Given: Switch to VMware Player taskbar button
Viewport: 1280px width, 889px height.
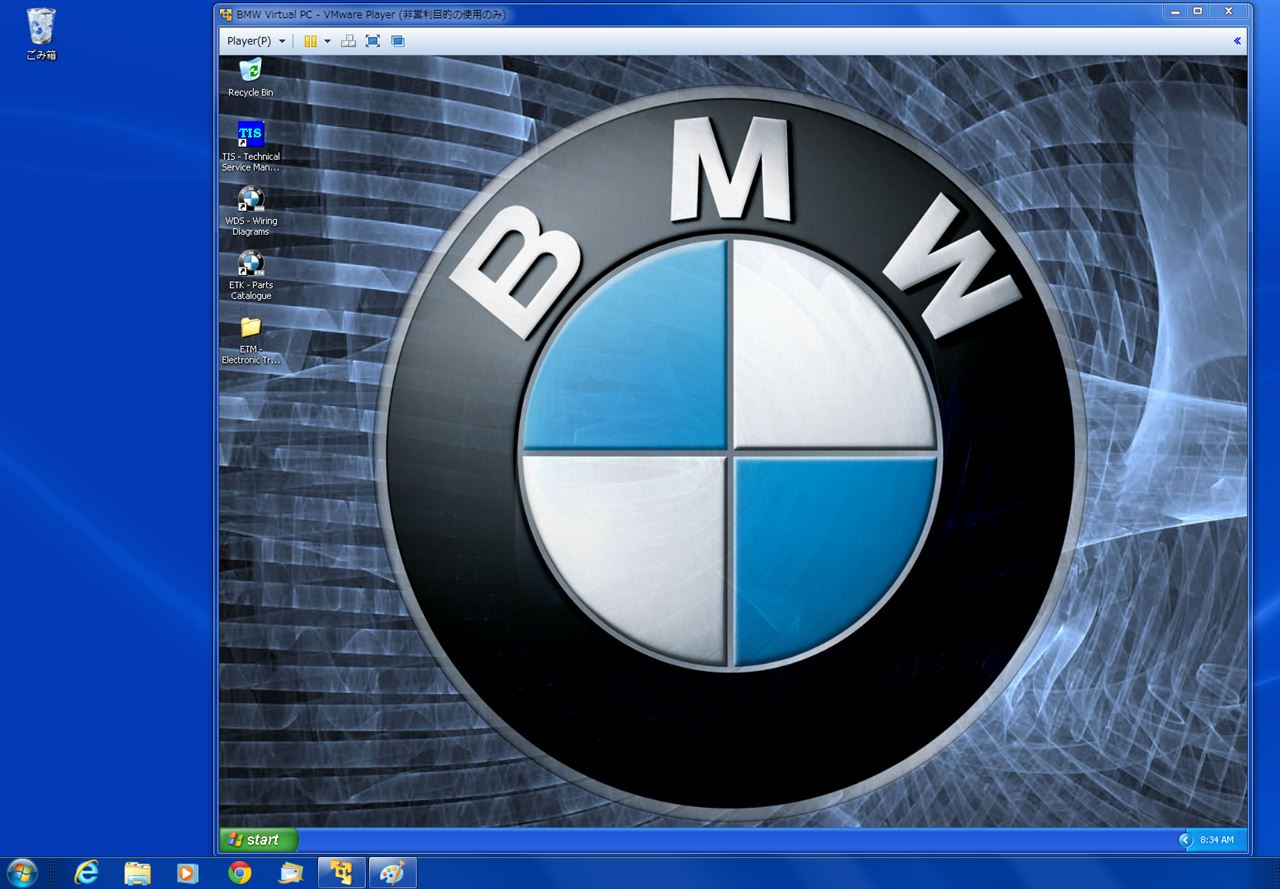Looking at the screenshot, I should click(x=341, y=872).
